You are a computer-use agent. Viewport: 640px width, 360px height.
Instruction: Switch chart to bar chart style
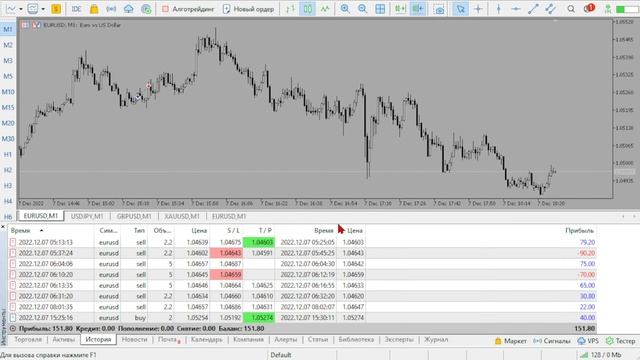click(290, 9)
